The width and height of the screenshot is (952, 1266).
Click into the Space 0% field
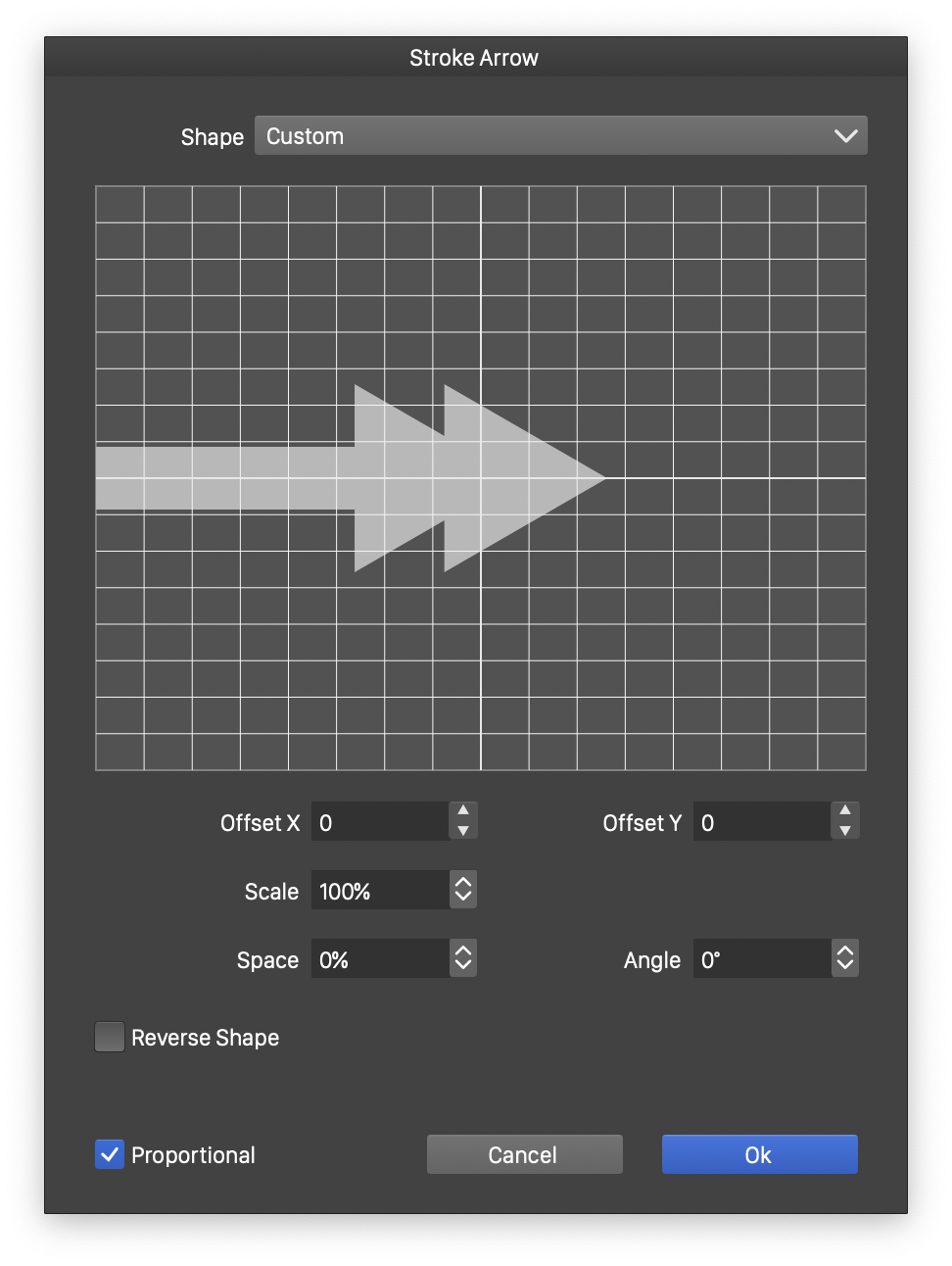pos(380,958)
